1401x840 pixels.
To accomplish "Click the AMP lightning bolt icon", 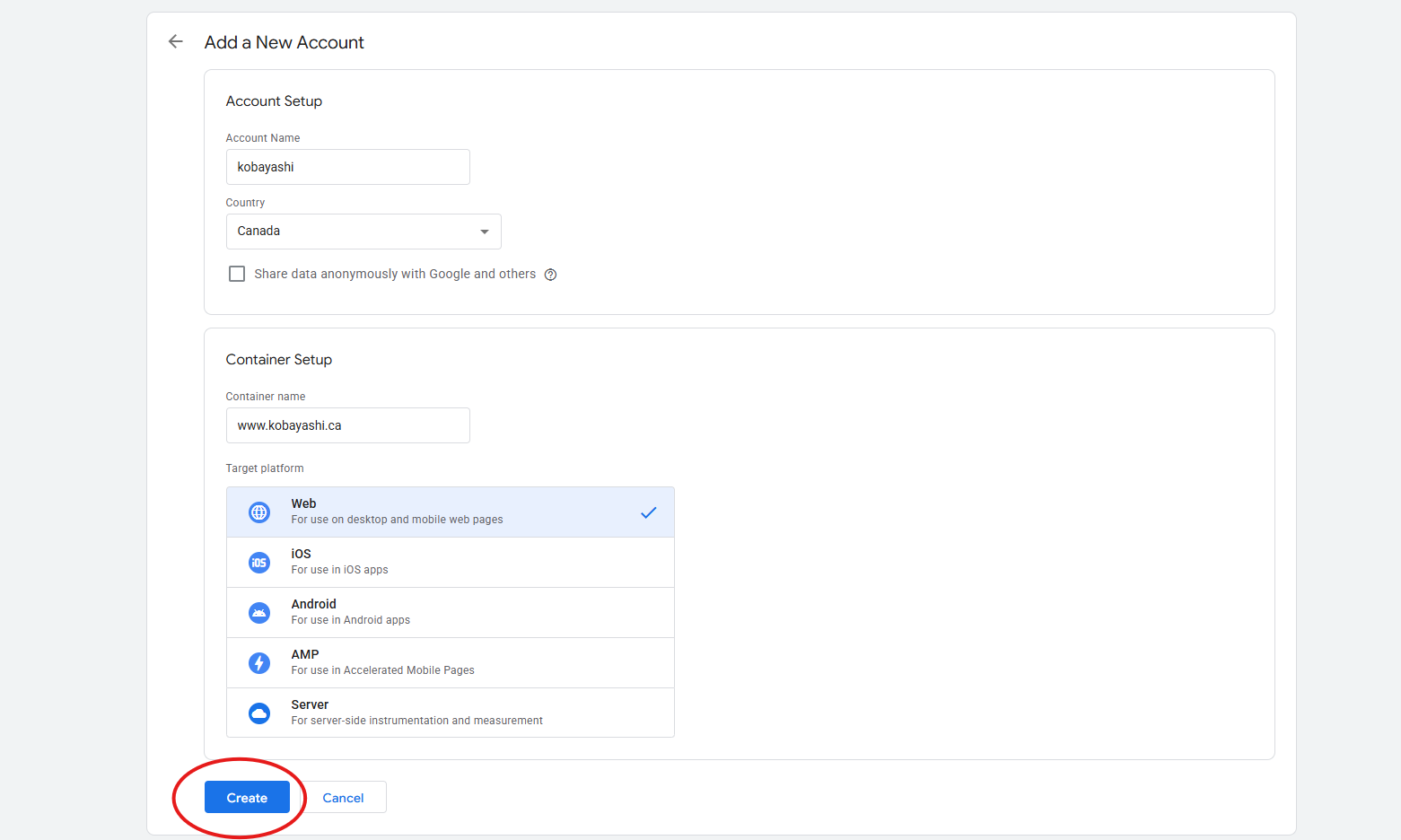I will [x=259, y=663].
